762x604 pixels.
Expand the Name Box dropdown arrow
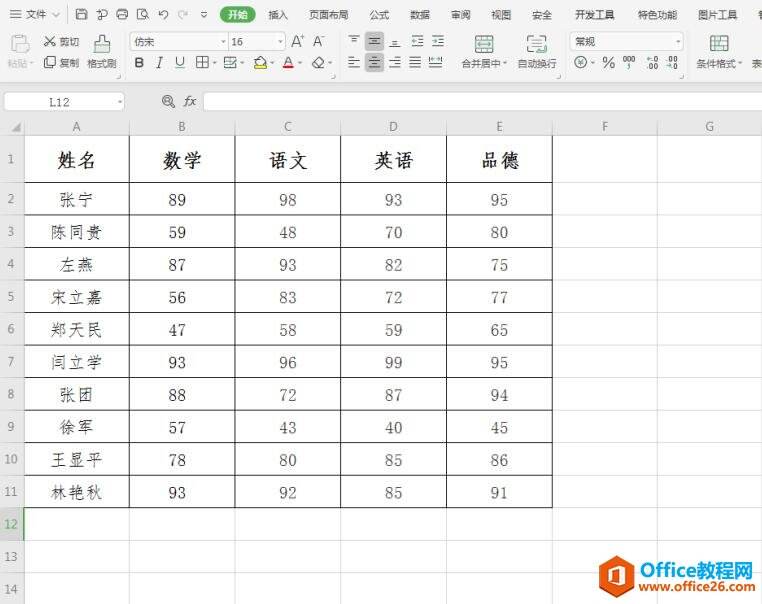tap(120, 102)
